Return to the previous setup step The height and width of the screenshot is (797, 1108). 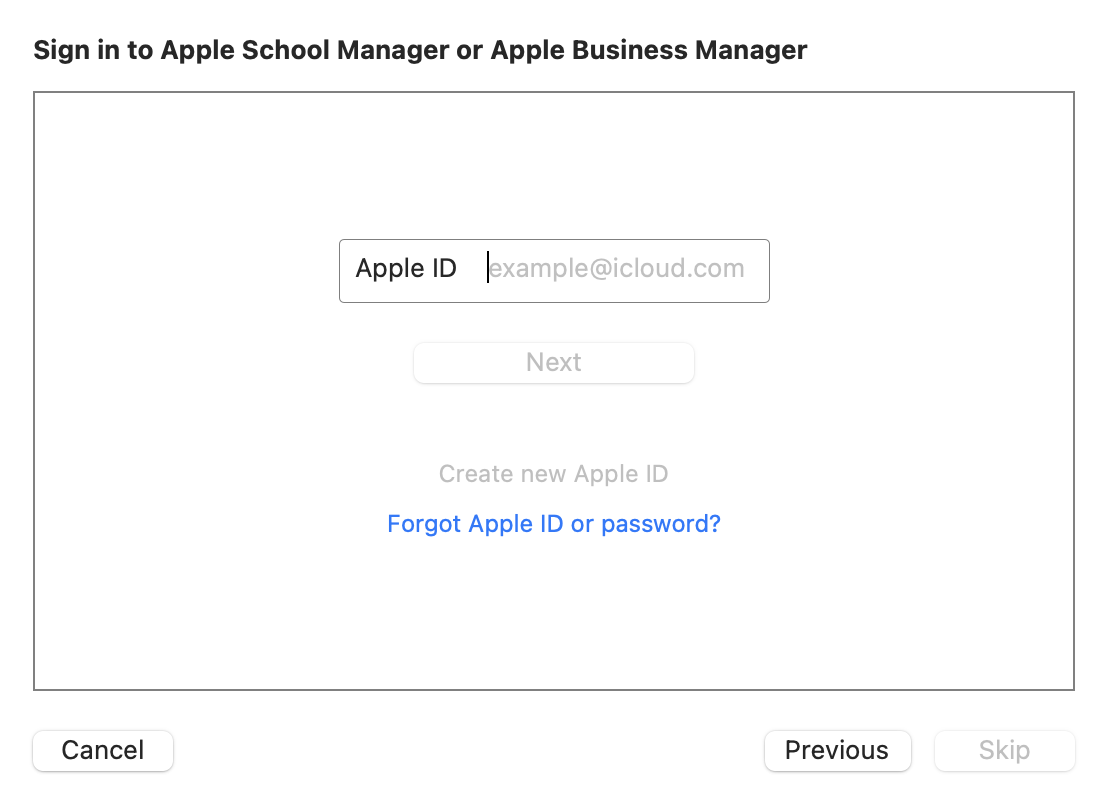pos(837,751)
